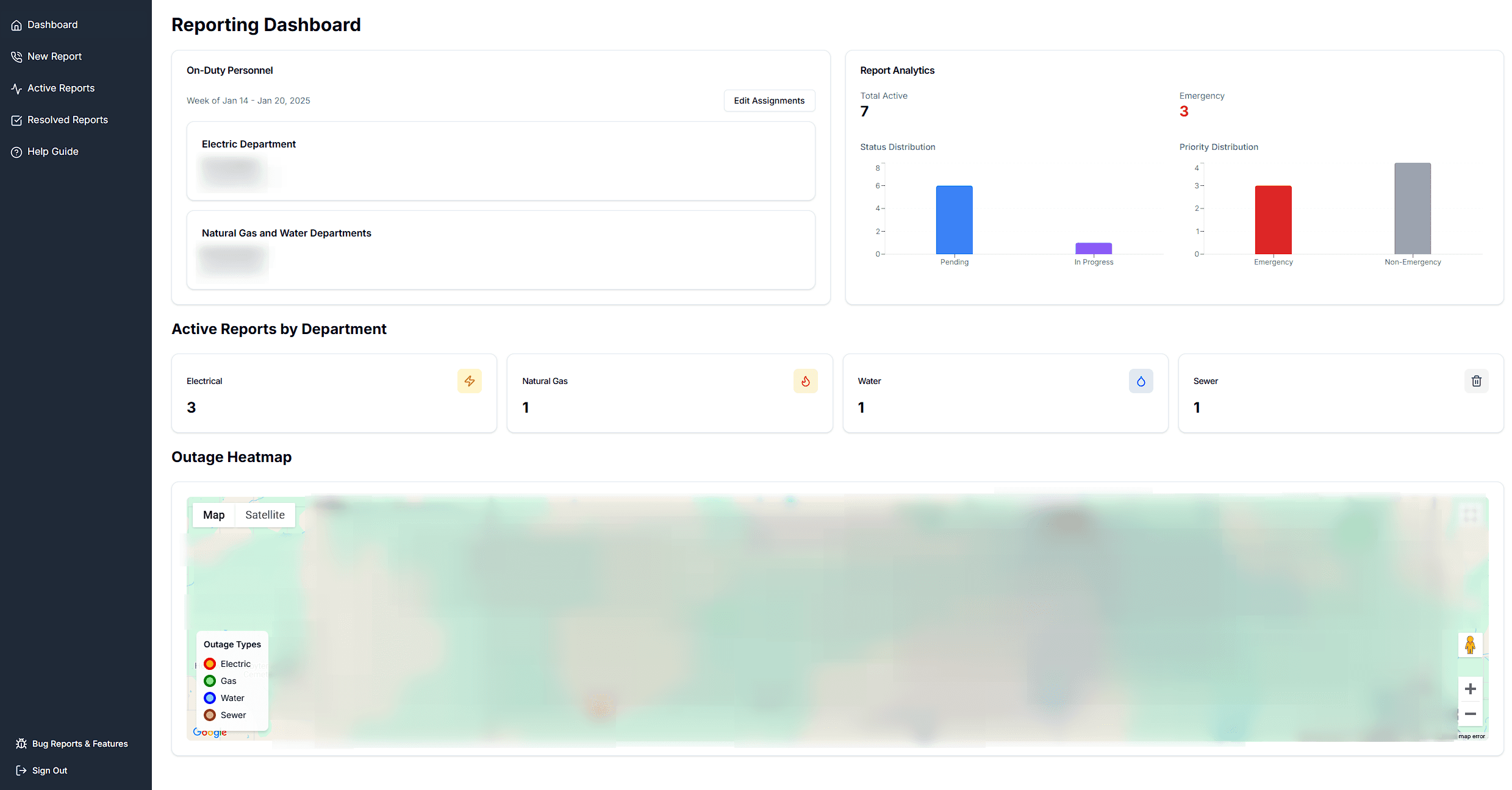
Task: Click the New Report phone icon
Action: click(x=16, y=57)
